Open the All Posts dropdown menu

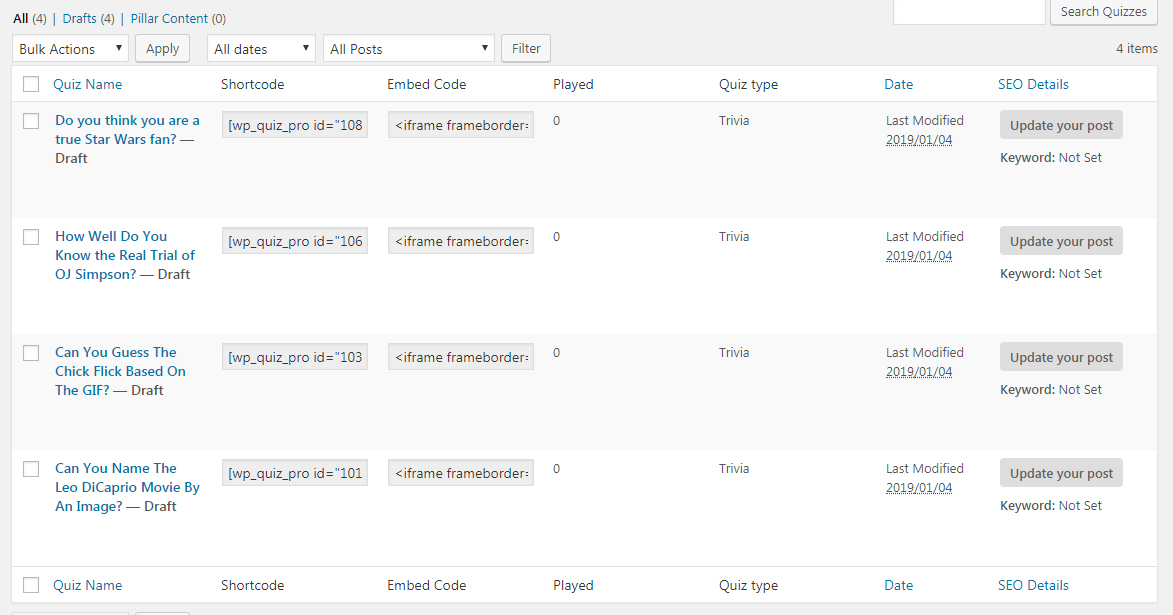click(409, 49)
